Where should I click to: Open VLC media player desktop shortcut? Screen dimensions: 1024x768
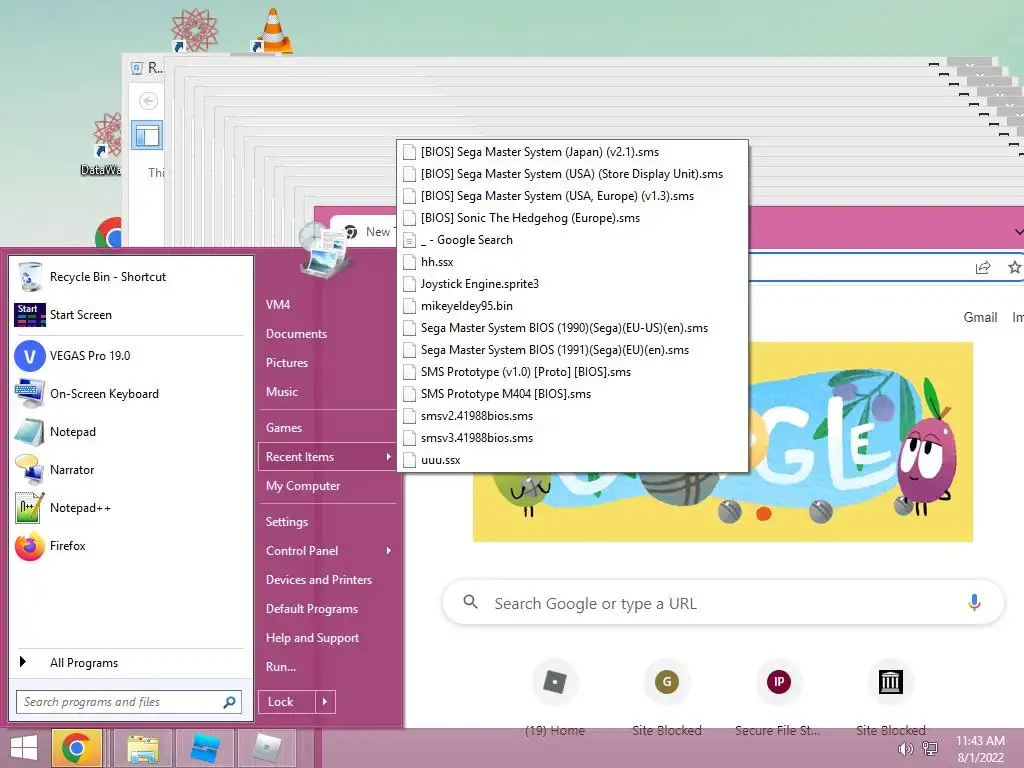272,30
